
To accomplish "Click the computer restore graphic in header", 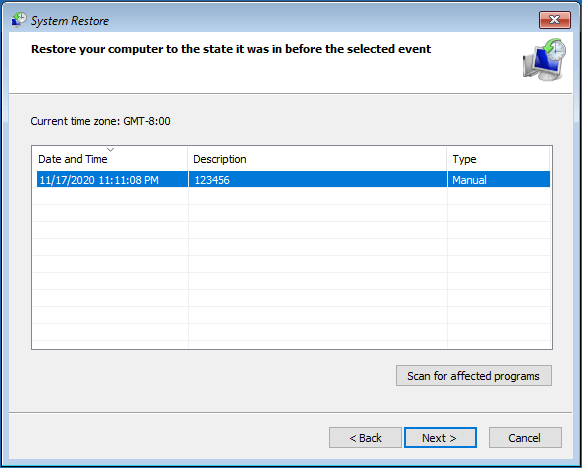I will [x=545, y=59].
